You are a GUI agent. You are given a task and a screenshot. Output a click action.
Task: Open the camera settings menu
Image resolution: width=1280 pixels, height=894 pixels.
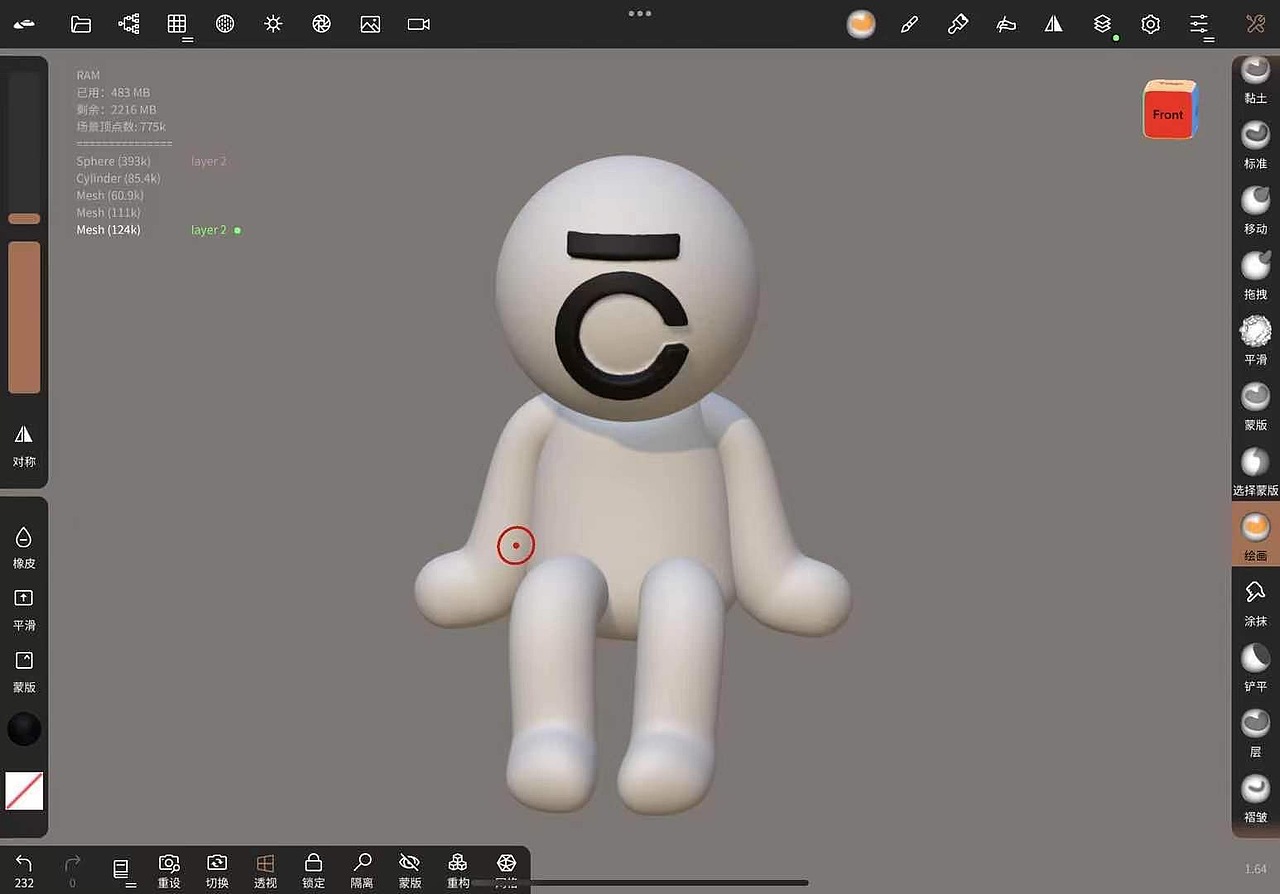pos(419,24)
